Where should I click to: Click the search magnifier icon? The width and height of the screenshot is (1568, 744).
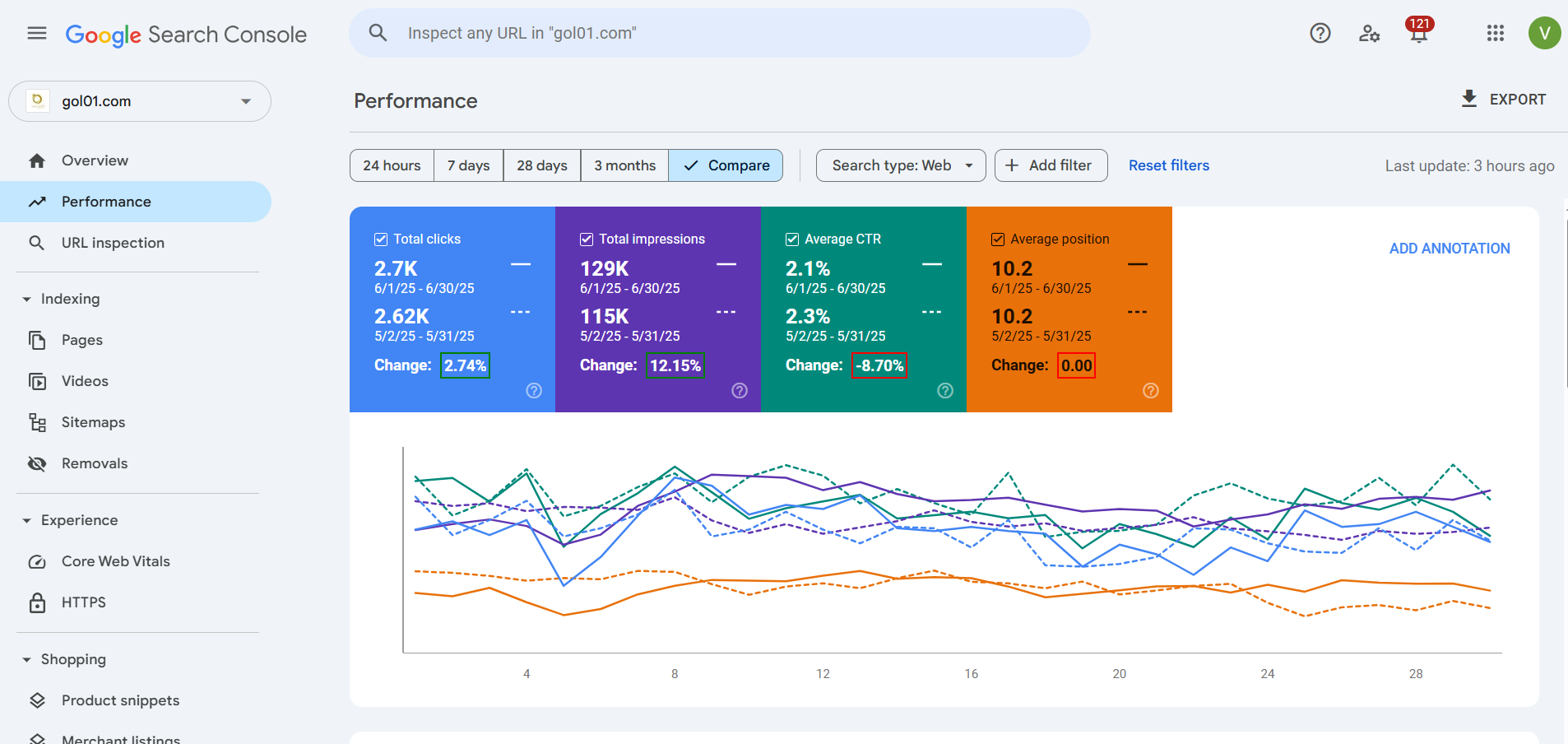pyautogui.click(x=378, y=33)
